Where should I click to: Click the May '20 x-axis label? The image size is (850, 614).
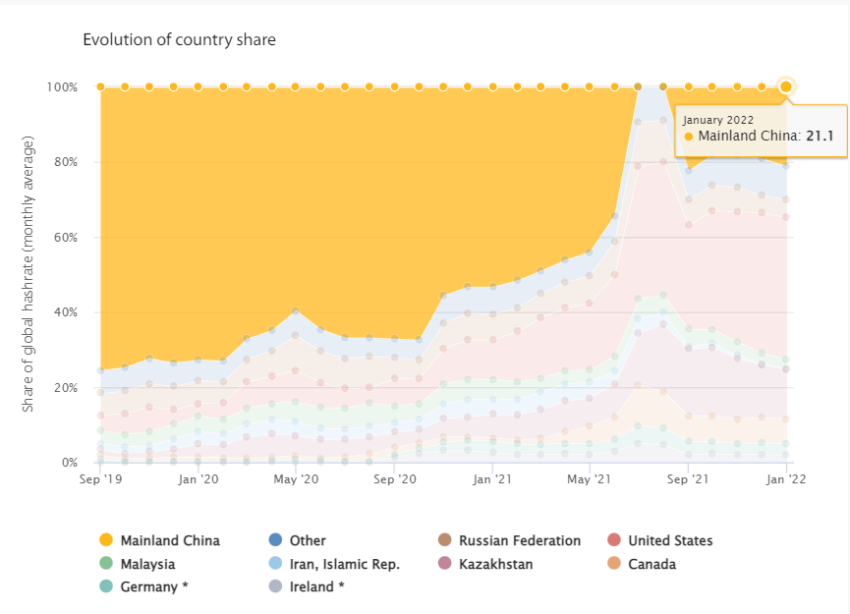coord(296,479)
